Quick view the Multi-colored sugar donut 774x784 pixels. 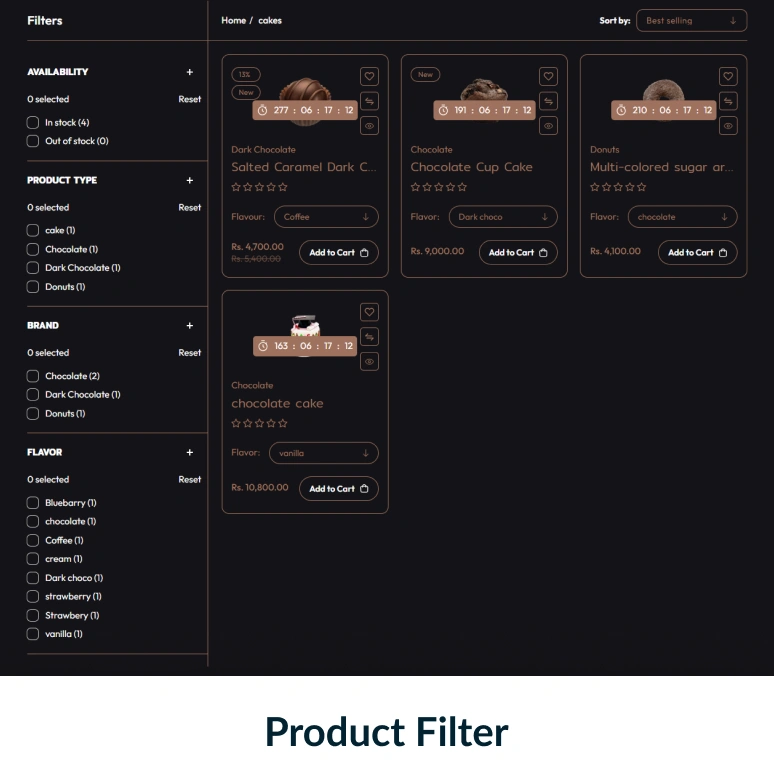[x=728, y=126]
